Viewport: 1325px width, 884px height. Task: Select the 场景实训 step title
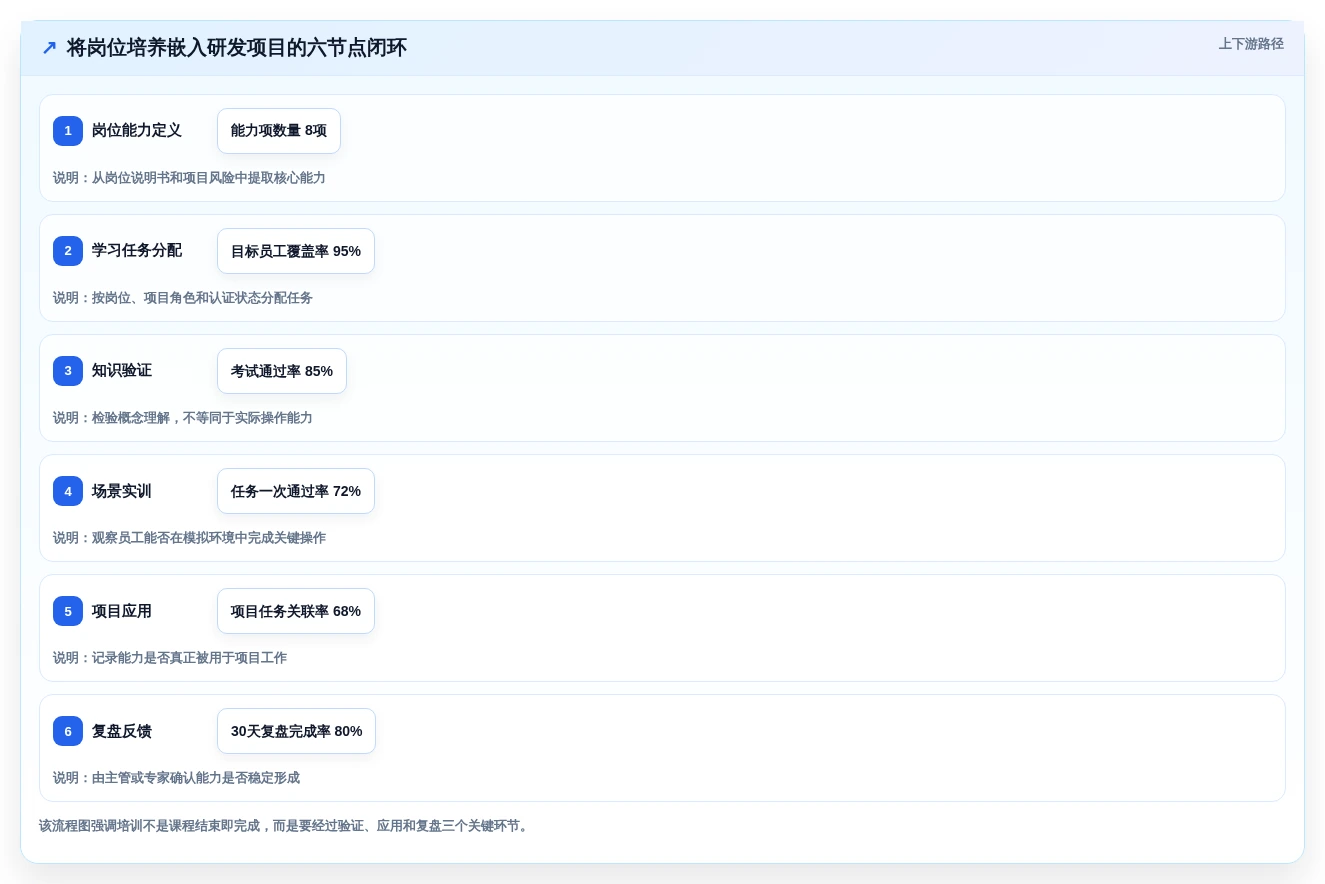[122, 491]
